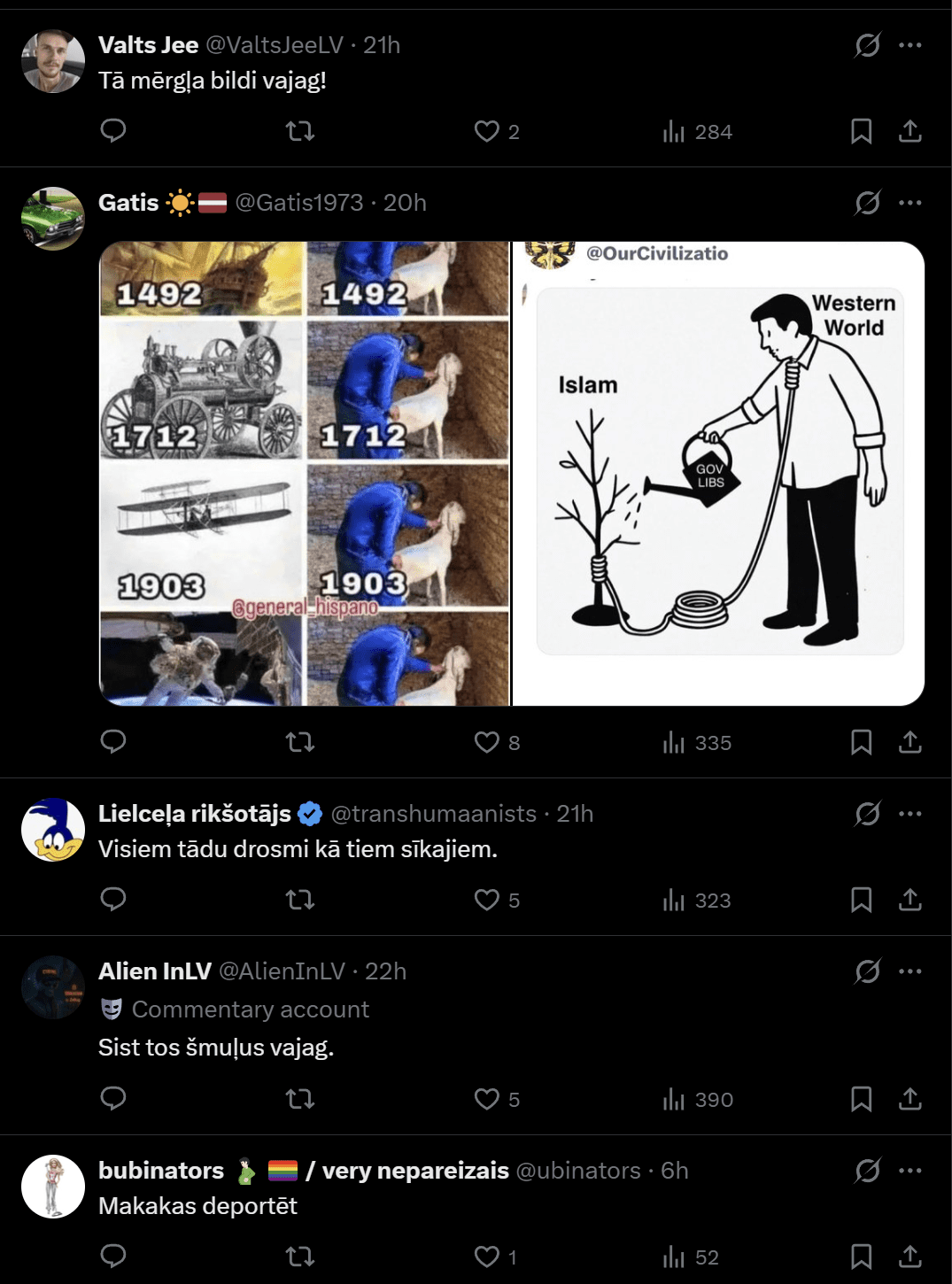
Task: Reply to Alien InLV's post
Action: (x=113, y=1099)
